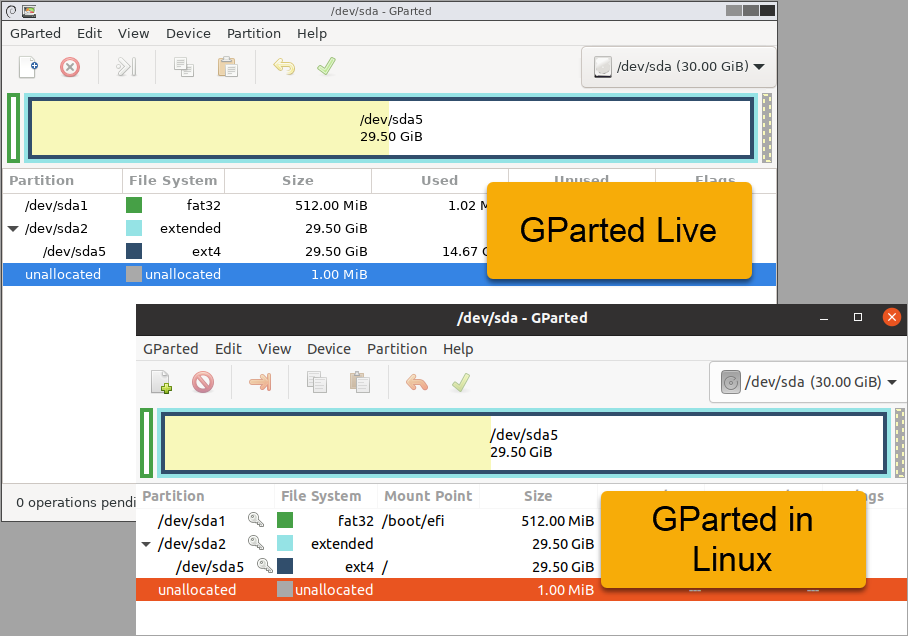
Task: Minimize the front GParted window
Action: 824,318
